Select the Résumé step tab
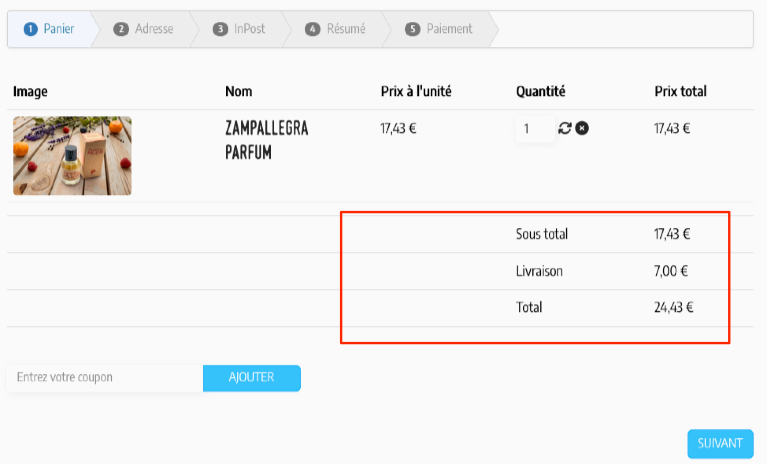767x464 pixels. coord(336,29)
